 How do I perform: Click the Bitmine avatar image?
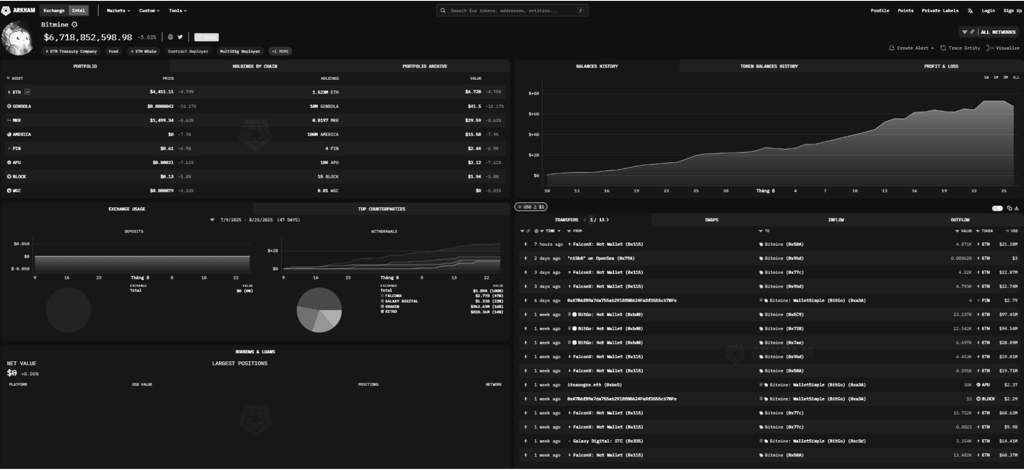(18, 39)
